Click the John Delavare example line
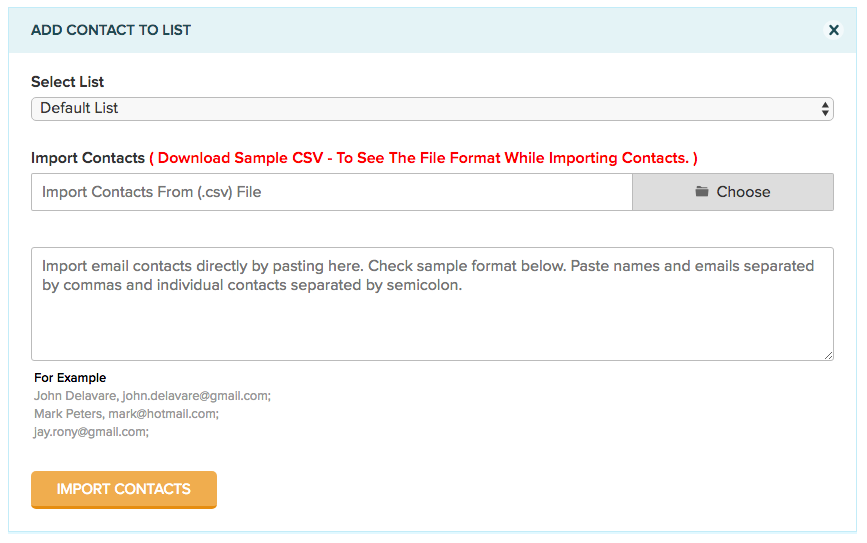The height and width of the screenshot is (543, 867). click(x=152, y=396)
